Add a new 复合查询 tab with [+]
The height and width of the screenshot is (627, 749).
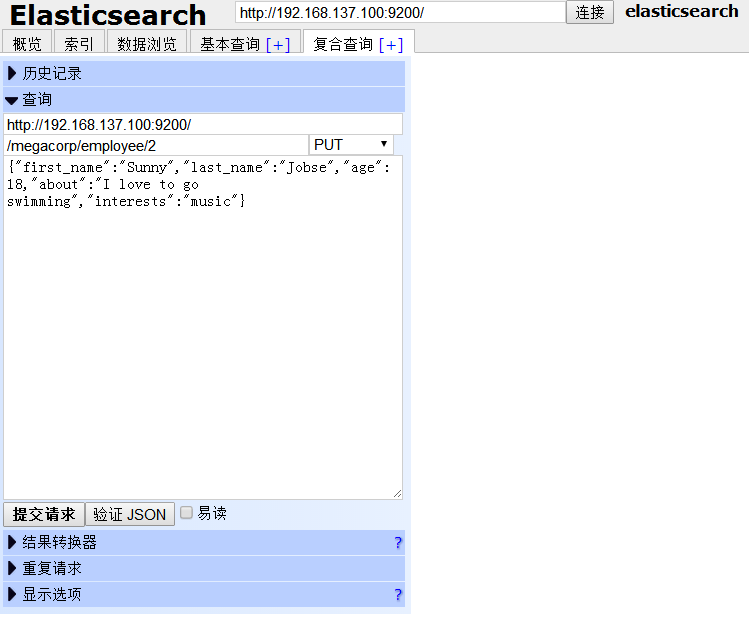[x=391, y=45]
